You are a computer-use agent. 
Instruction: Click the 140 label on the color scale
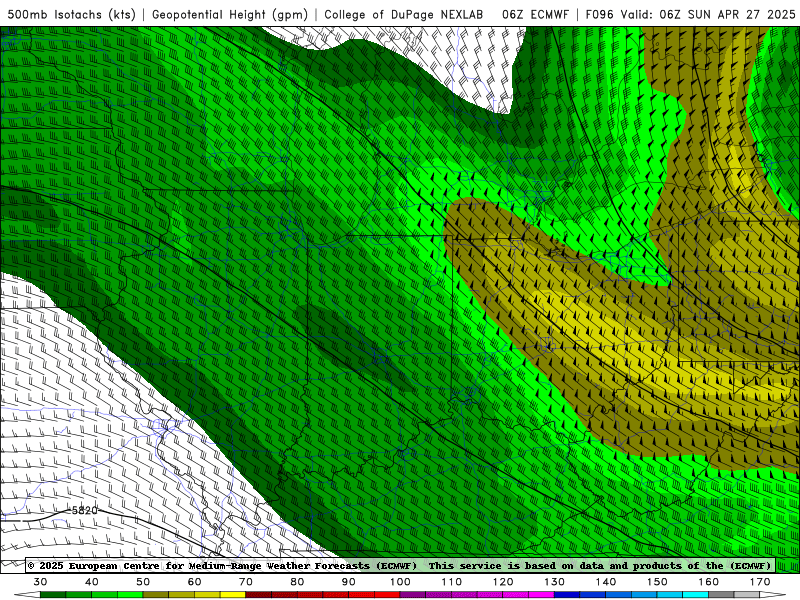tap(606, 582)
